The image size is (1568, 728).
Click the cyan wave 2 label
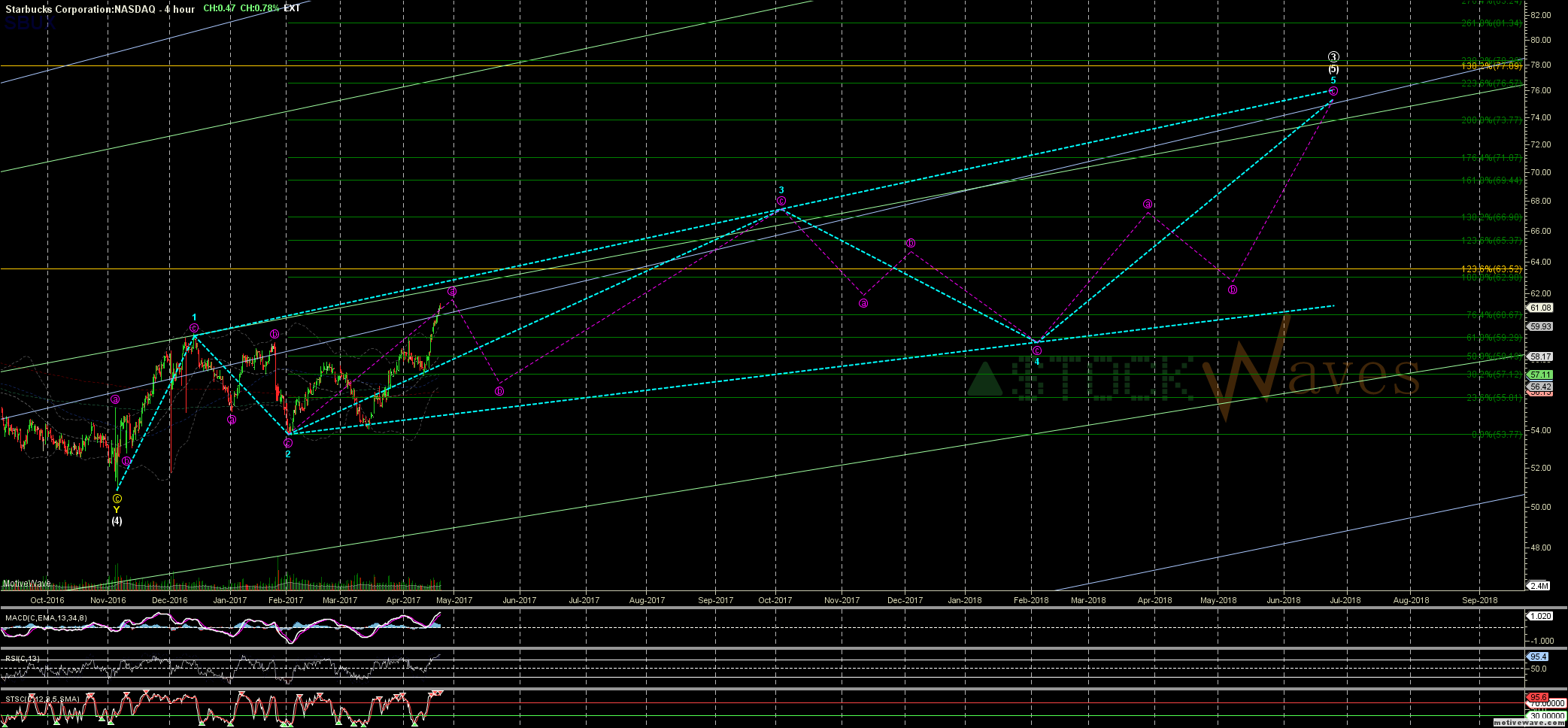pyautogui.click(x=287, y=454)
